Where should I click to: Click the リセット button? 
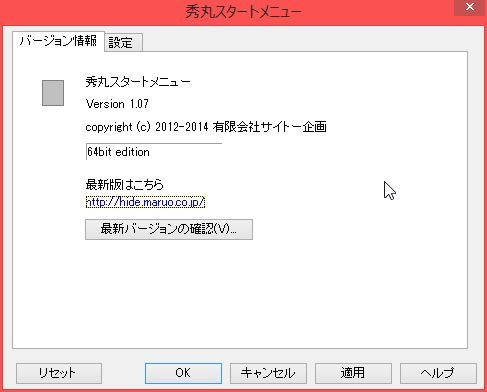coord(59,373)
